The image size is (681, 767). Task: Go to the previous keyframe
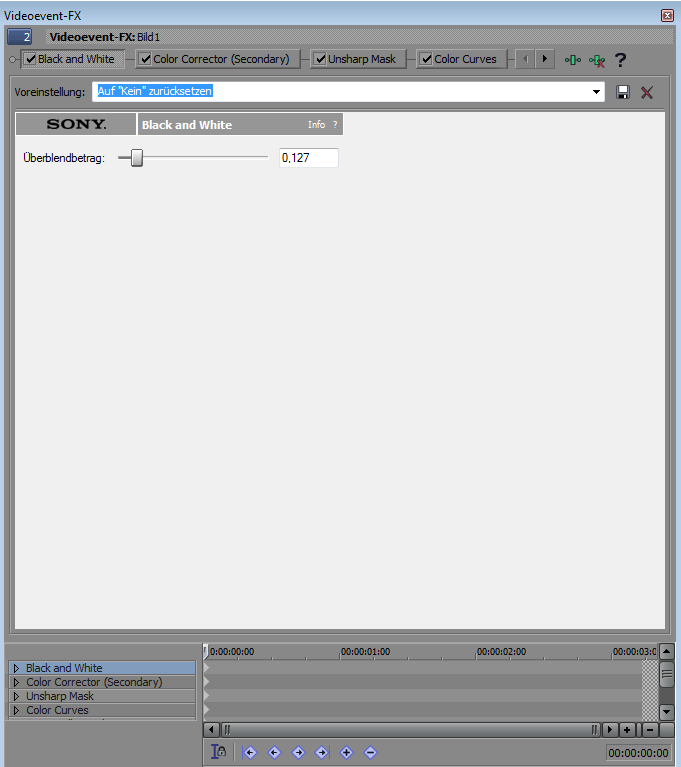(x=274, y=752)
